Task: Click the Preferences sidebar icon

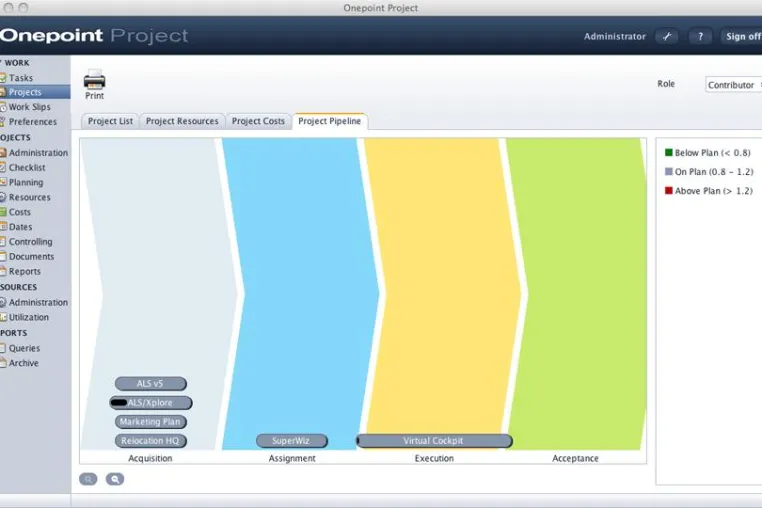Action: pyautogui.click(x=3, y=122)
